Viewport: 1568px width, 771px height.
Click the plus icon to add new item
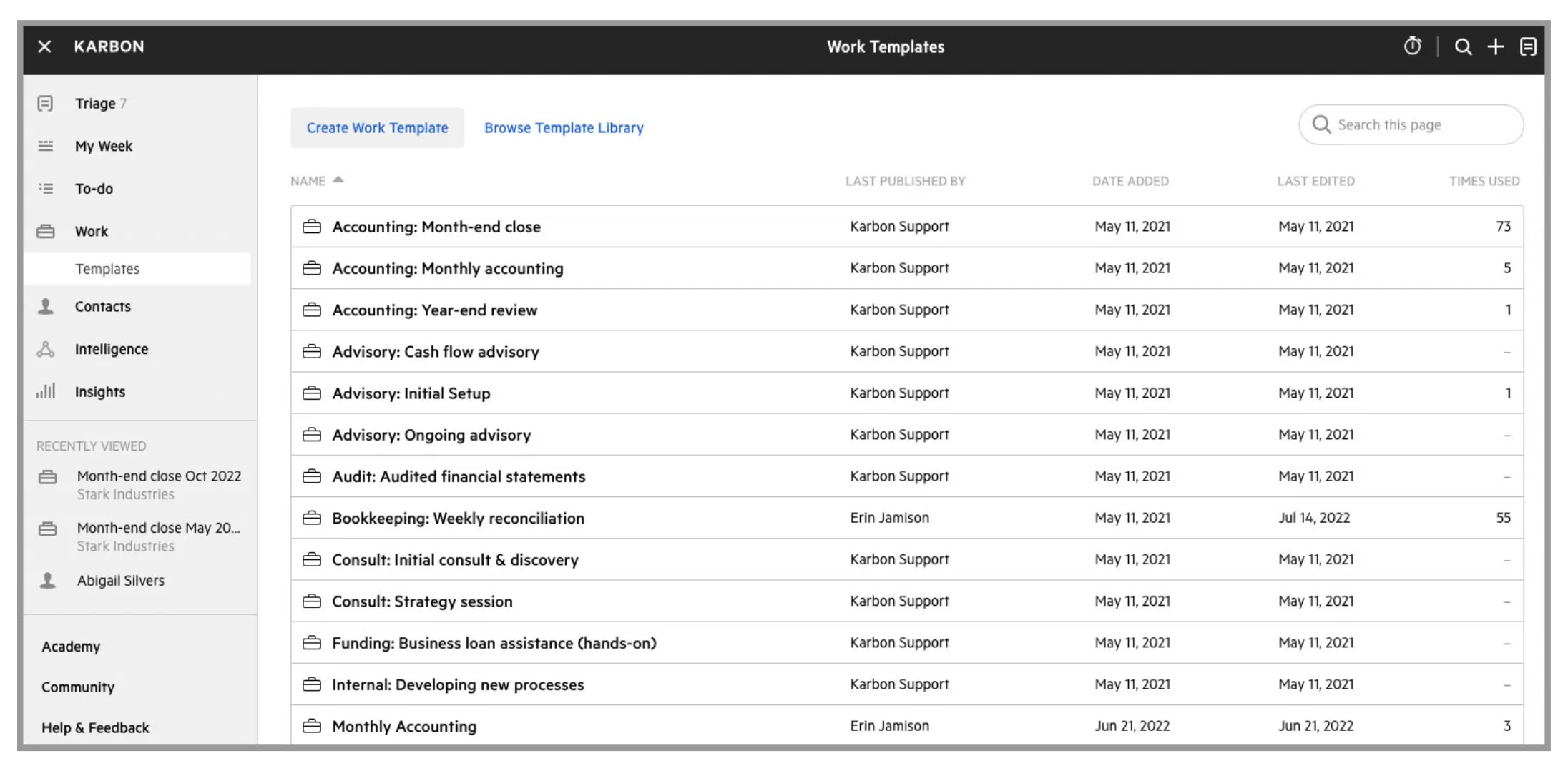1495,46
